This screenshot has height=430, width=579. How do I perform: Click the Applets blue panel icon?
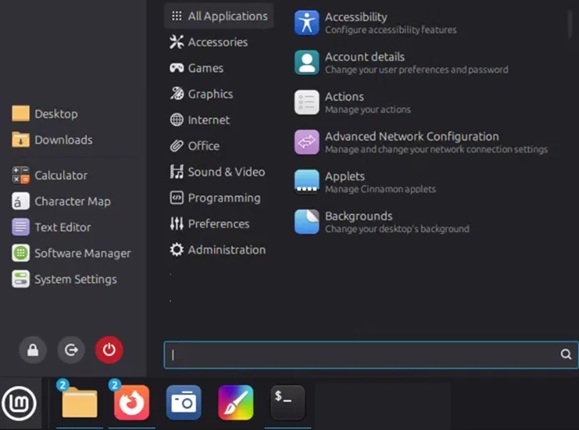click(306, 182)
